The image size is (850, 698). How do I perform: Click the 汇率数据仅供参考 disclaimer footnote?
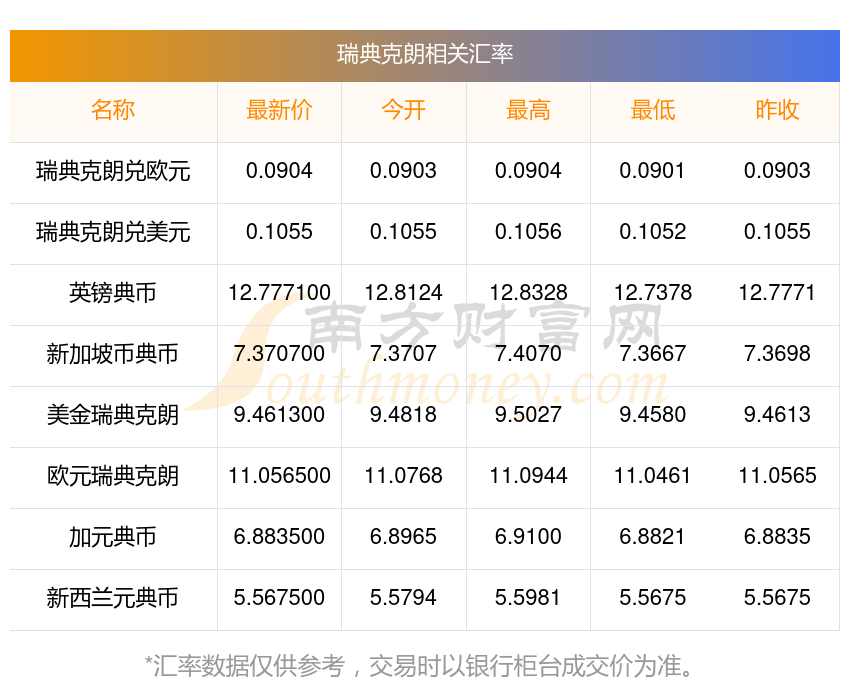418,666
